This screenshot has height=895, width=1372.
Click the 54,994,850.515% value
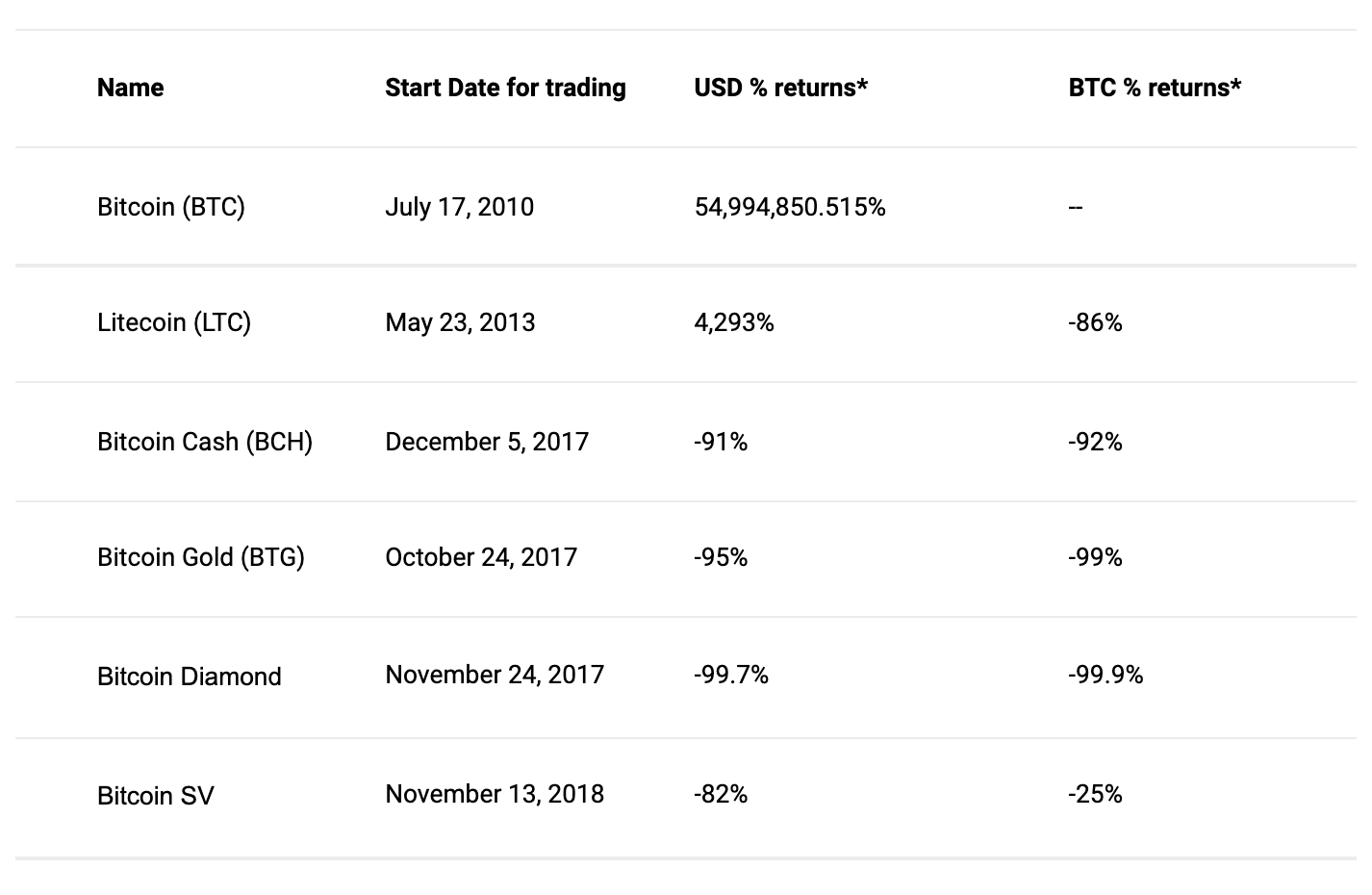[790, 207]
